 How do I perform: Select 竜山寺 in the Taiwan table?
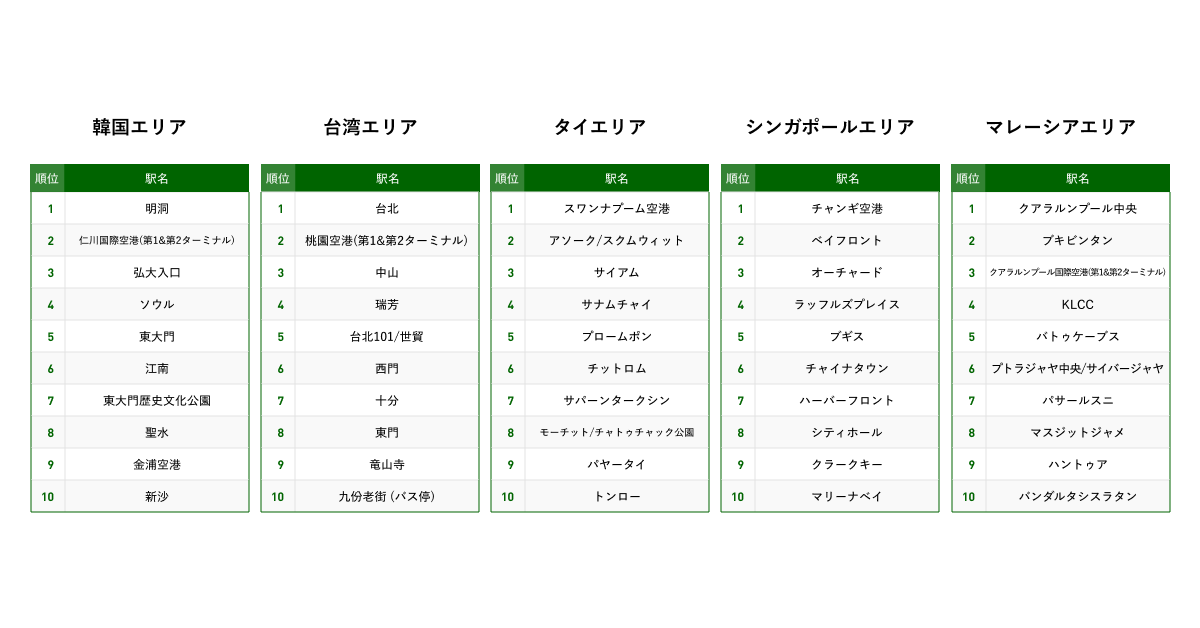[387, 465]
